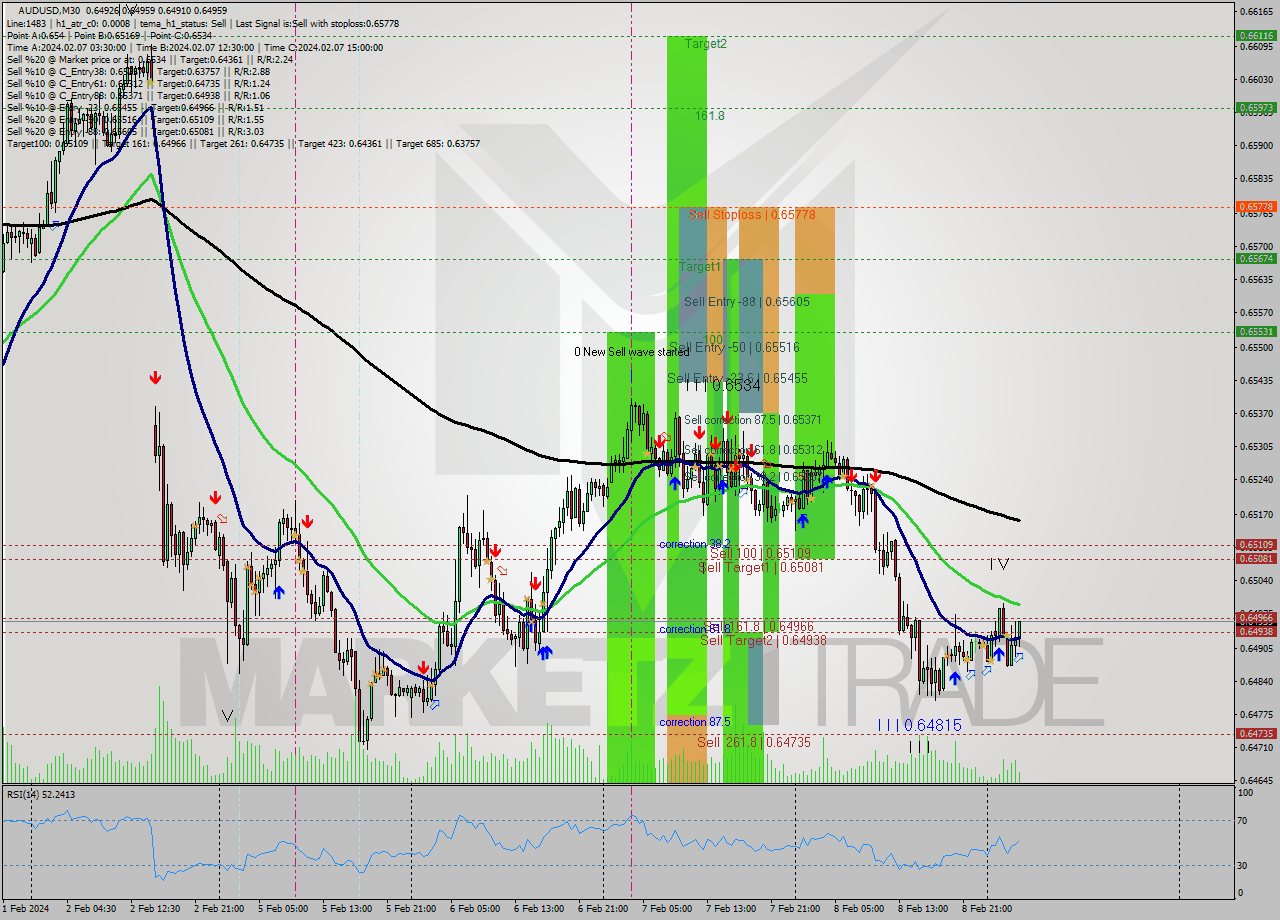Click the 'Time A:2024.02.07 03:30:00' line
This screenshot has height=920, width=1280.
[x=66, y=47]
